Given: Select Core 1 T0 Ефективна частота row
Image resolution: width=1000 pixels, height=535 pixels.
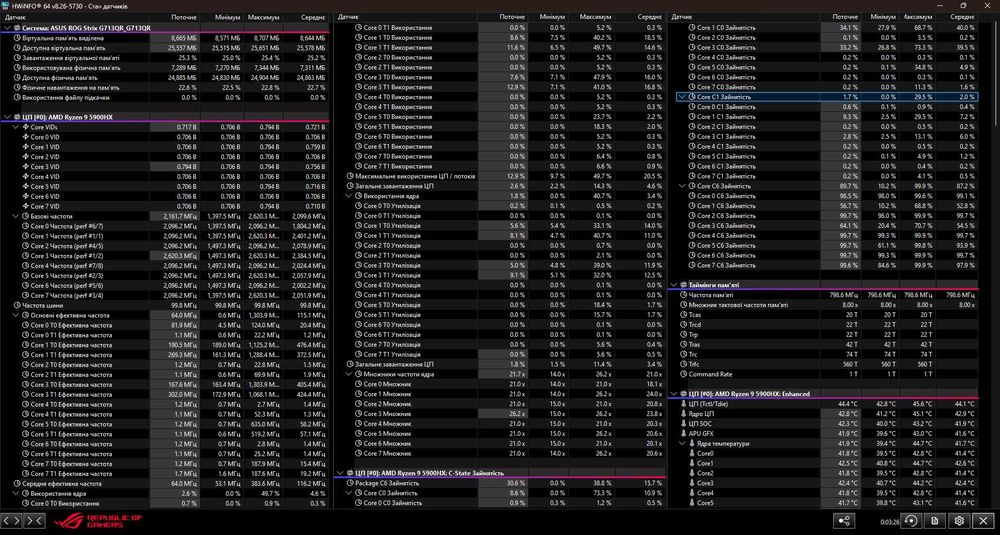Looking at the screenshot, I should tap(166, 345).
